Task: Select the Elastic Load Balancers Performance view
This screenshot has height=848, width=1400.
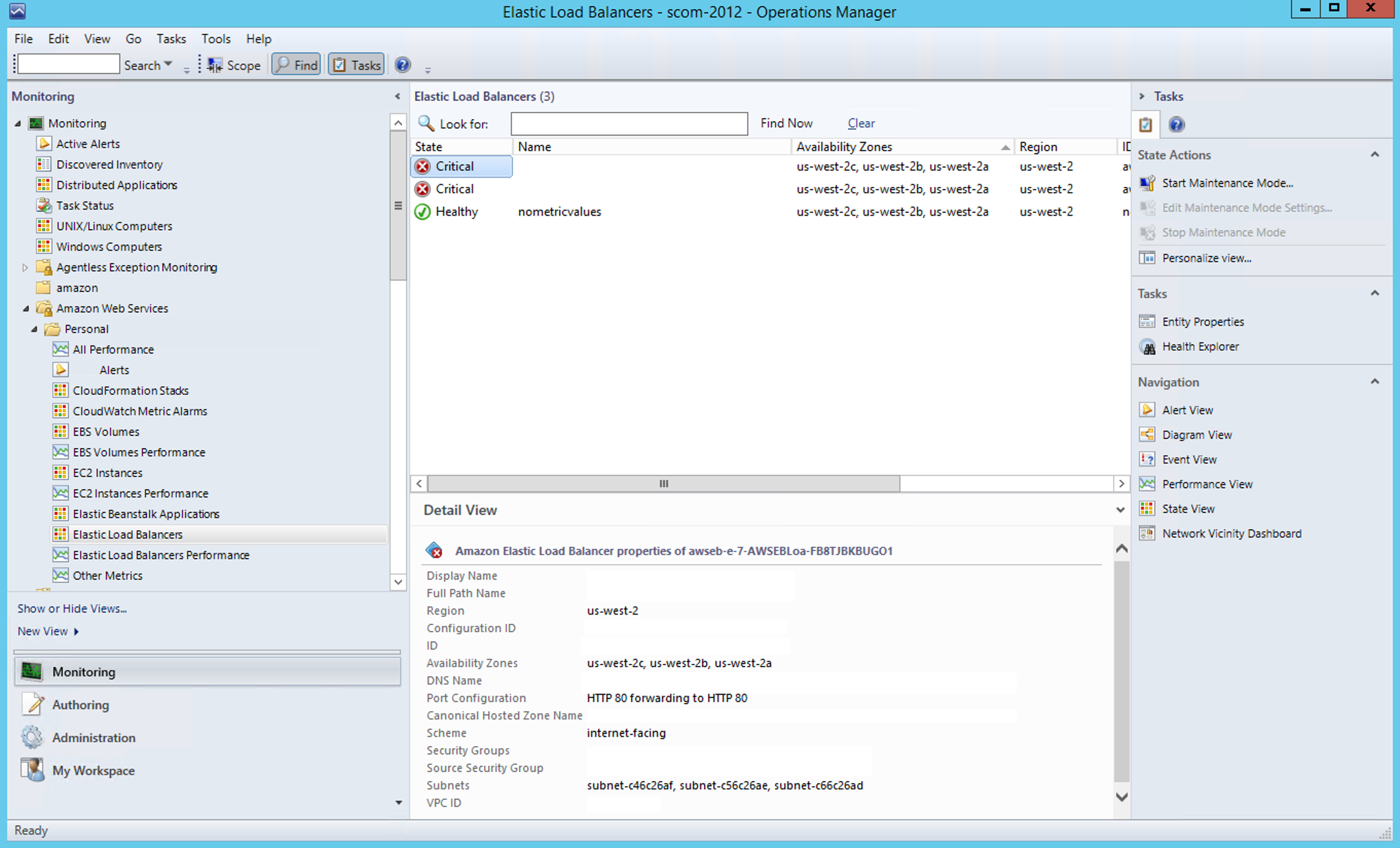Action: [x=161, y=555]
